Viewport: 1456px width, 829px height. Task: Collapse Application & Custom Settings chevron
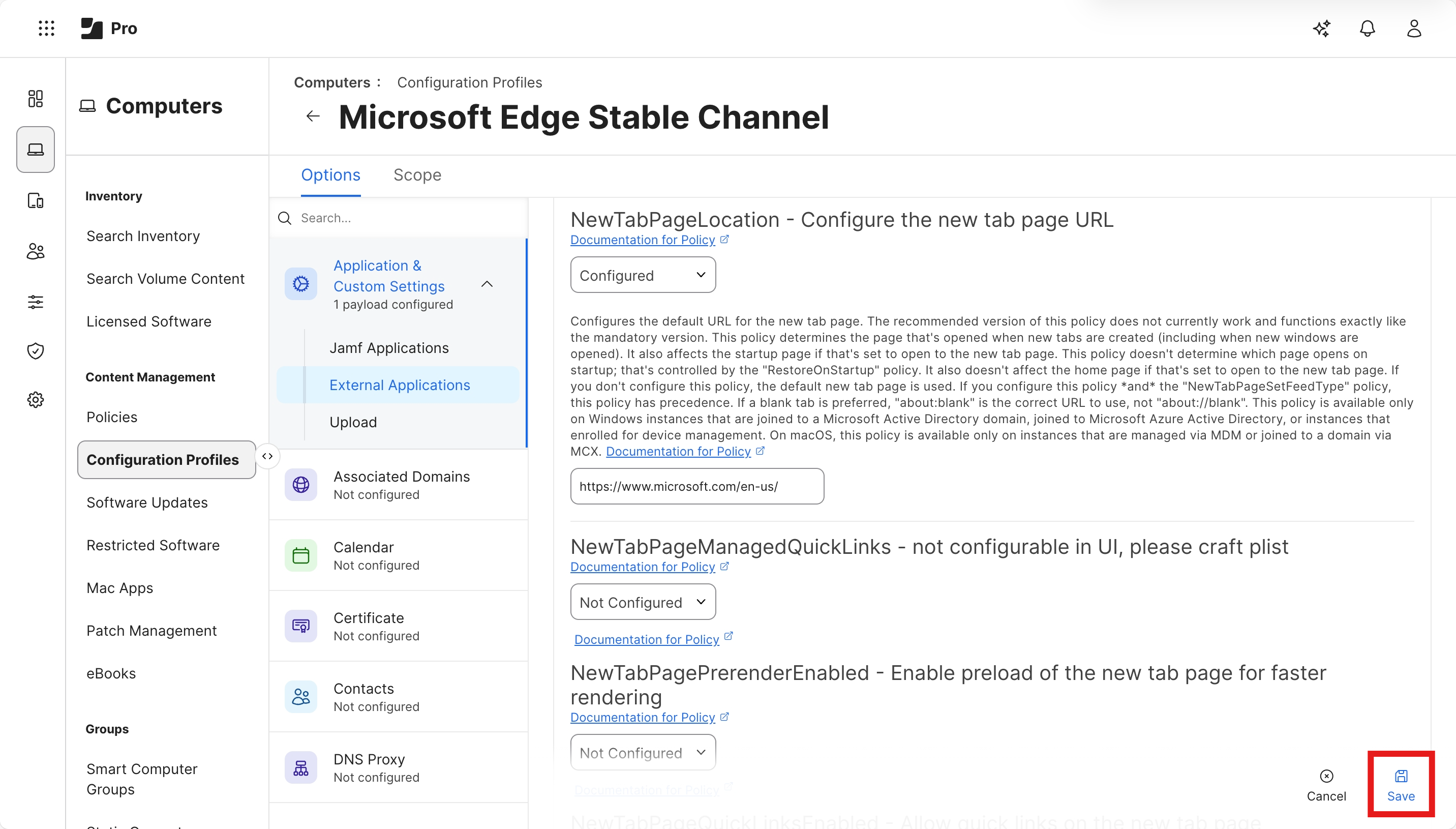(487, 284)
